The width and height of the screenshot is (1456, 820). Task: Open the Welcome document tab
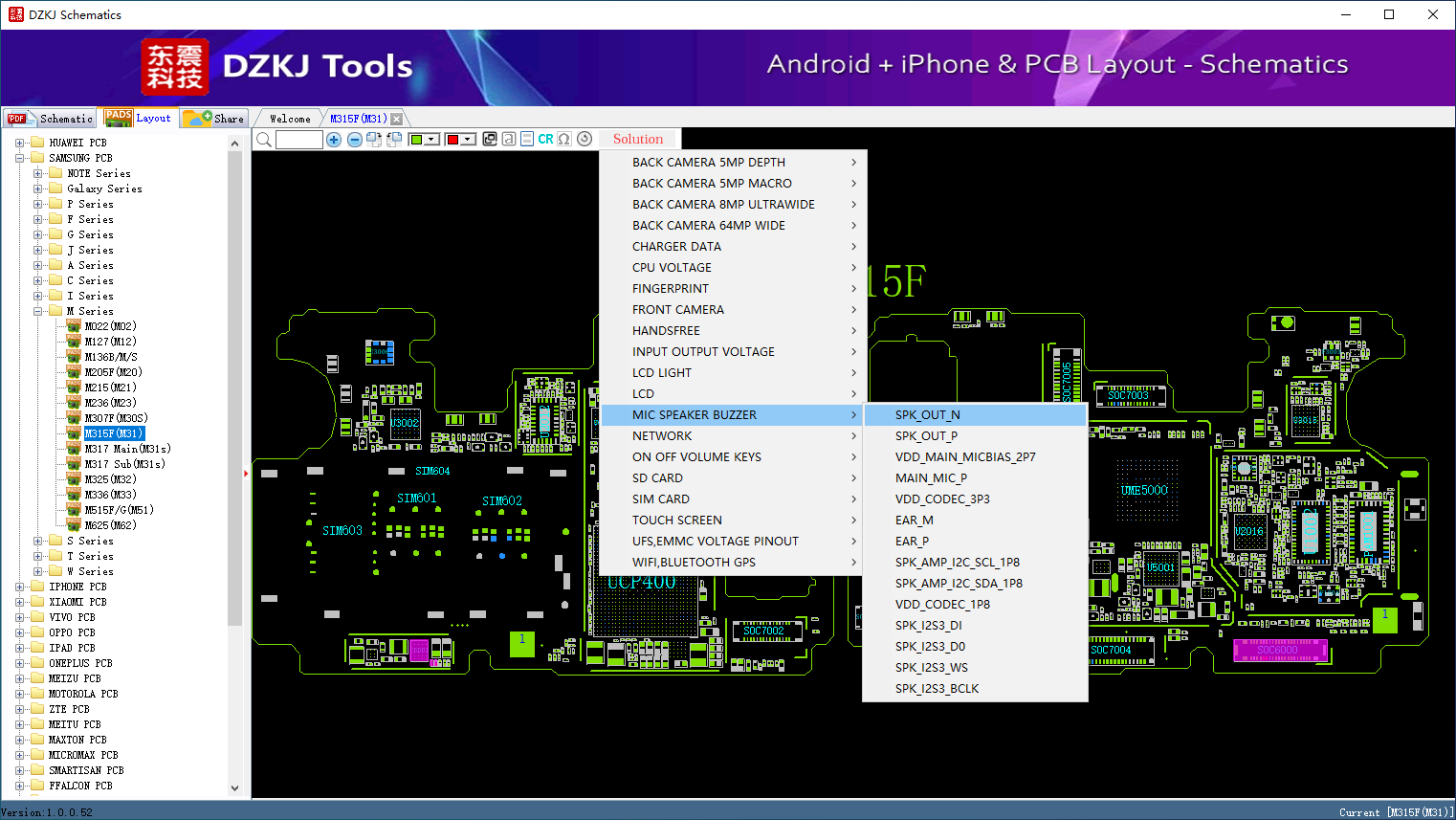(x=290, y=119)
